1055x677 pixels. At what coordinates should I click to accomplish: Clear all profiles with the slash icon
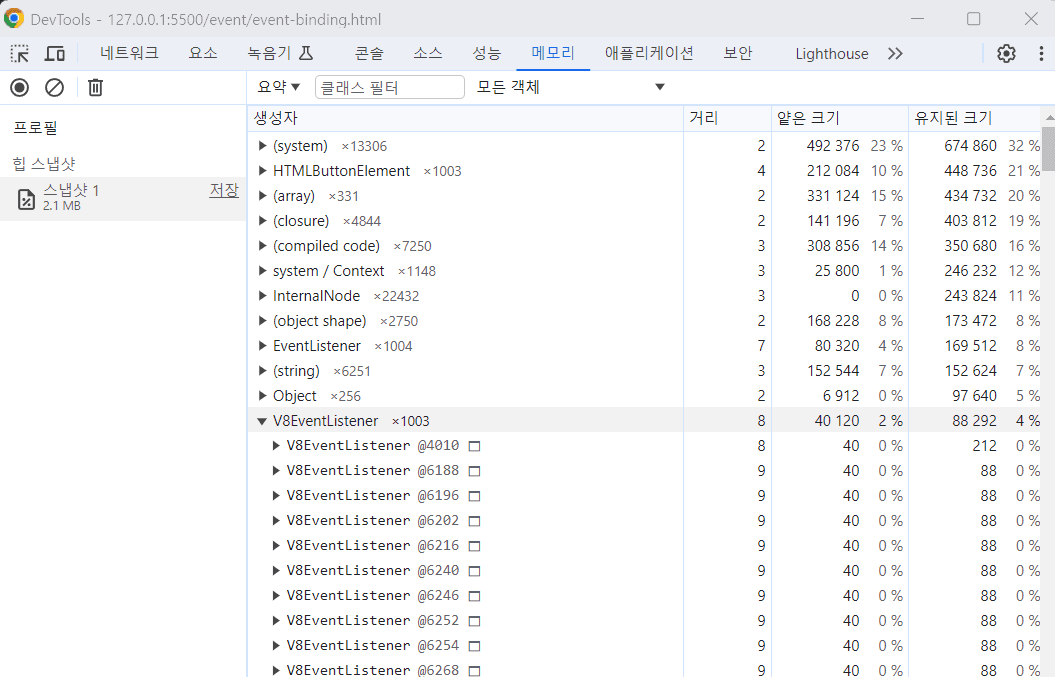pyautogui.click(x=54, y=87)
